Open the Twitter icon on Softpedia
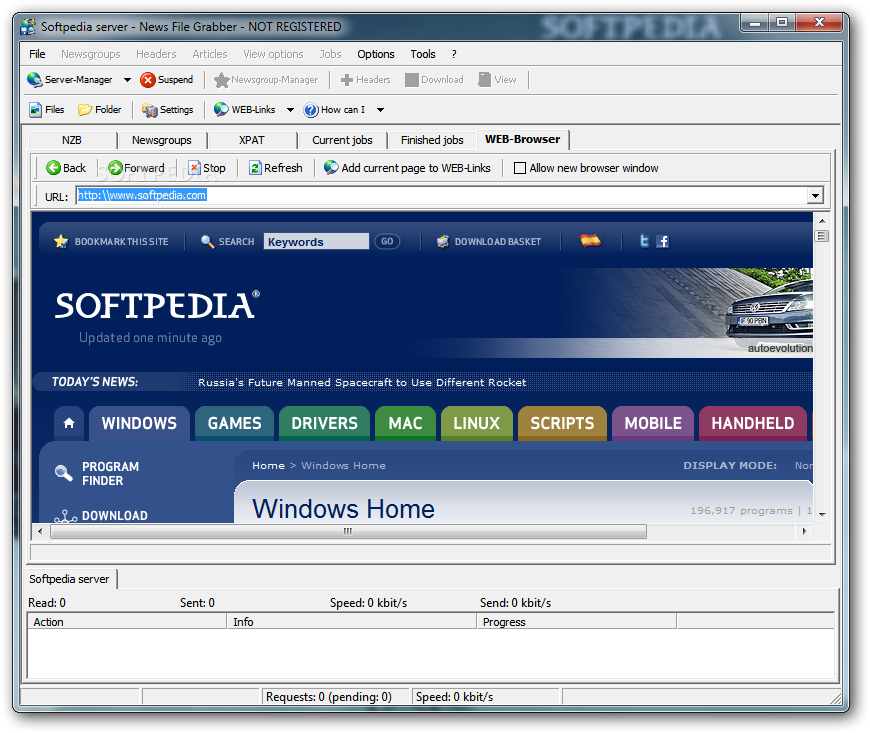Image resolution: width=870 pixels, height=733 pixels. coord(644,241)
